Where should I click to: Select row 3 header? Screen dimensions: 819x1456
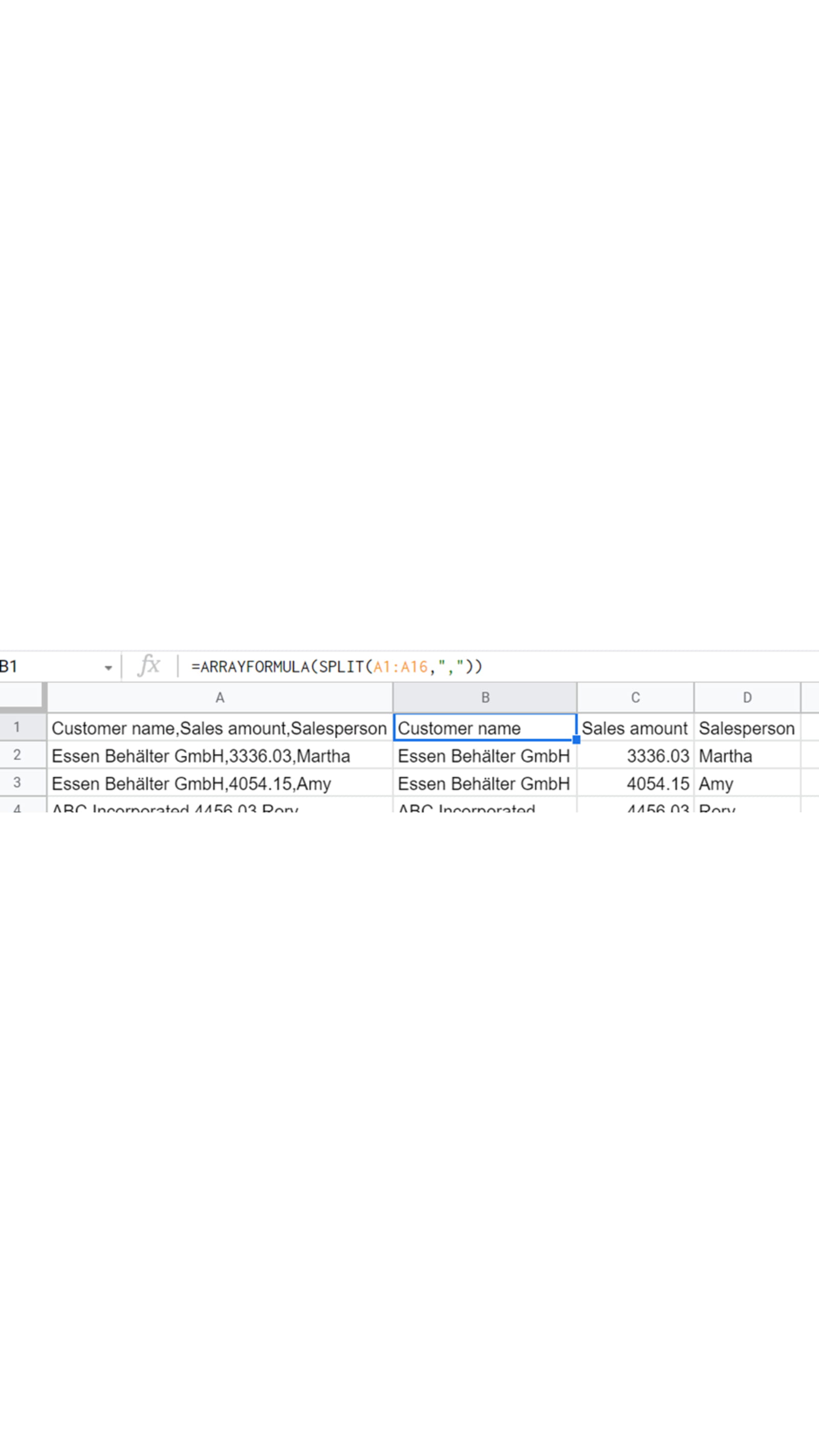click(x=17, y=782)
